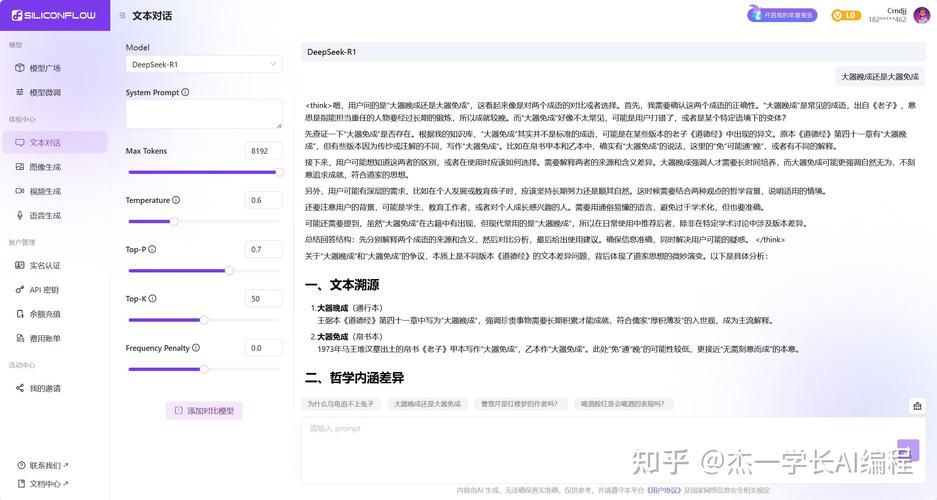This screenshot has width=937, height=500.
Task: Click the 文档中心 document icon
Action: click(x=22, y=484)
